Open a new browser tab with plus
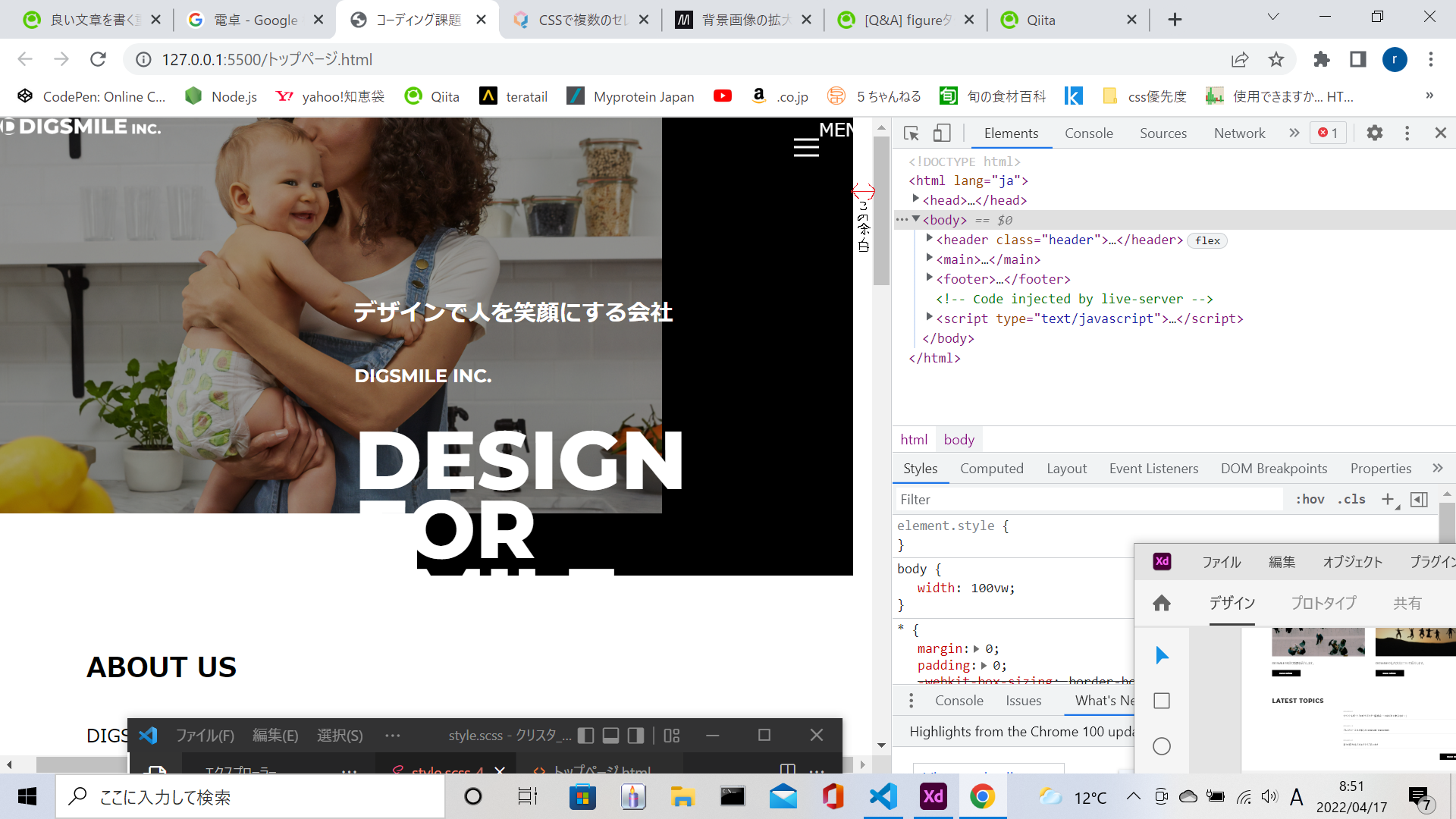1456x819 pixels. click(1175, 20)
